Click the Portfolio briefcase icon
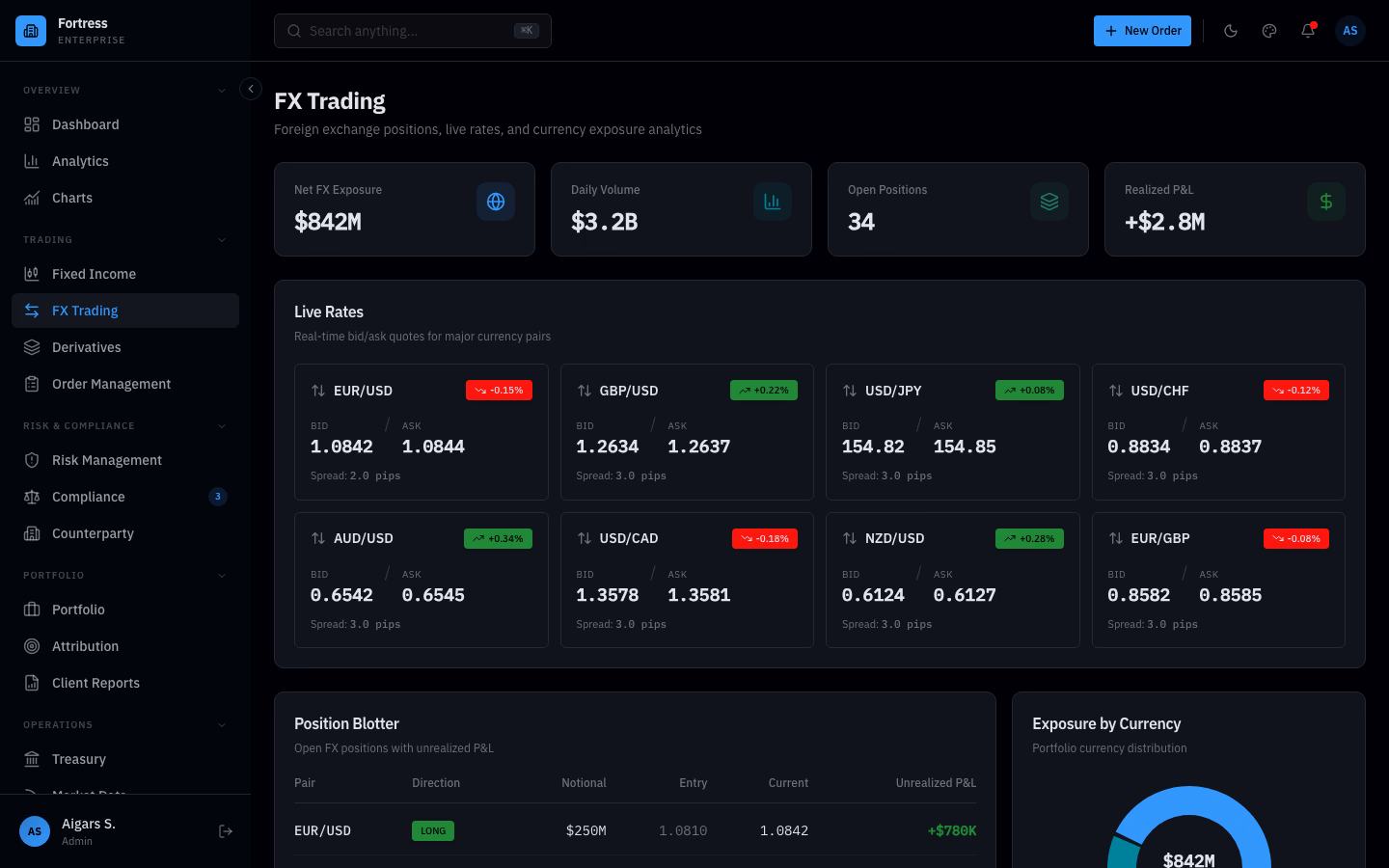 pos(32,610)
